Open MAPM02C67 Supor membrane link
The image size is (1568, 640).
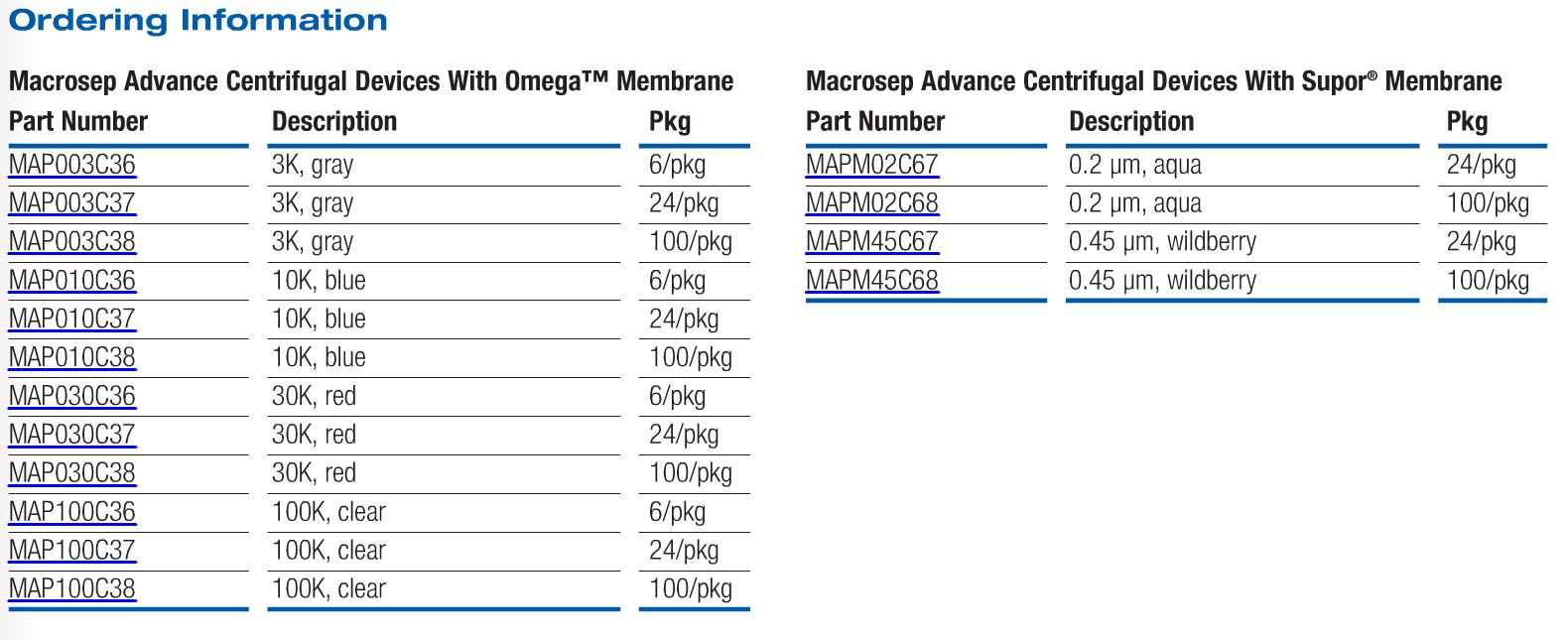point(871,165)
